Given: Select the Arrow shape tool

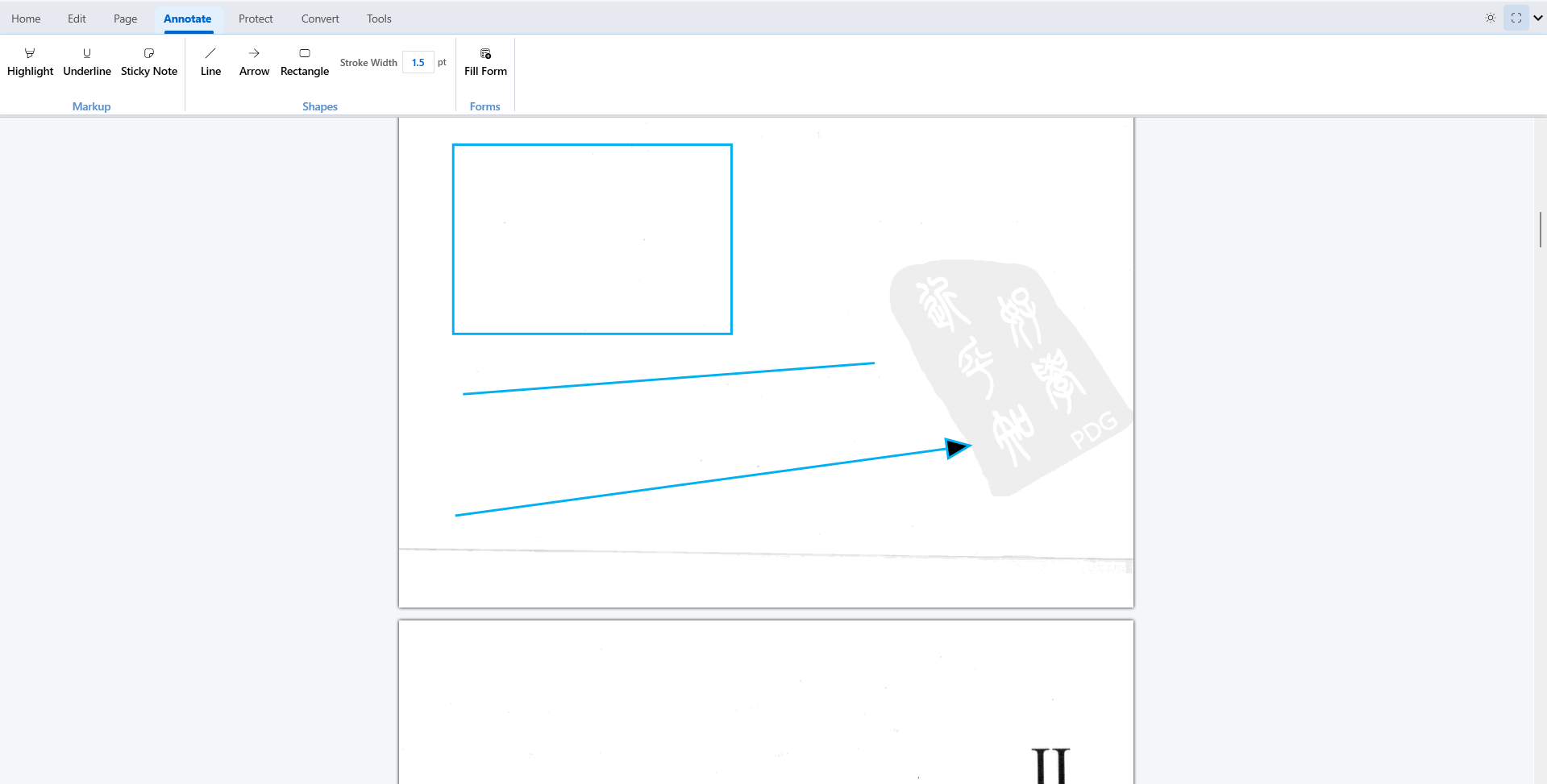Looking at the screenshot, I should coord(254,63).
